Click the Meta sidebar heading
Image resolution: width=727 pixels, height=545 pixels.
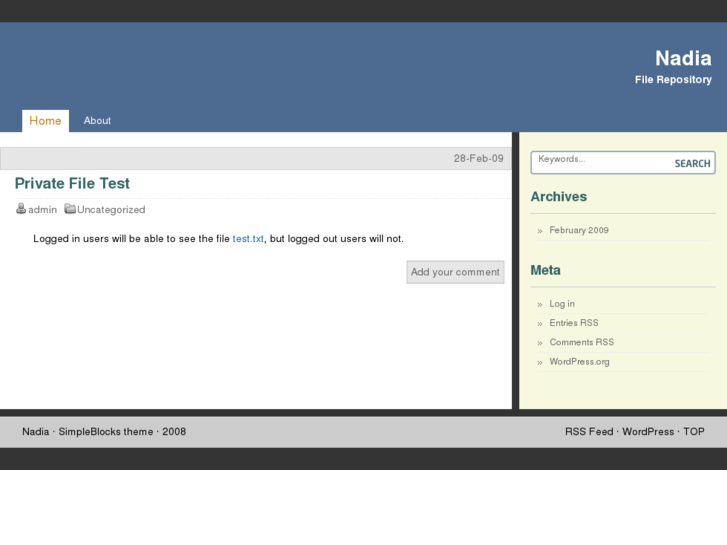pos(546,270)
